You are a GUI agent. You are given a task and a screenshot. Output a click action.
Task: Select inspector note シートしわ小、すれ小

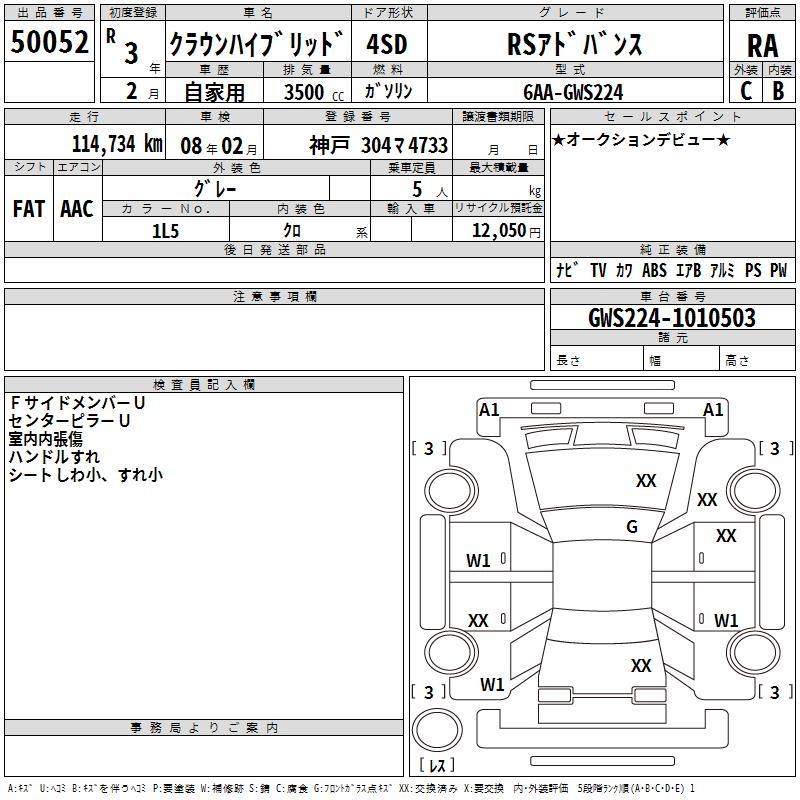86,474
